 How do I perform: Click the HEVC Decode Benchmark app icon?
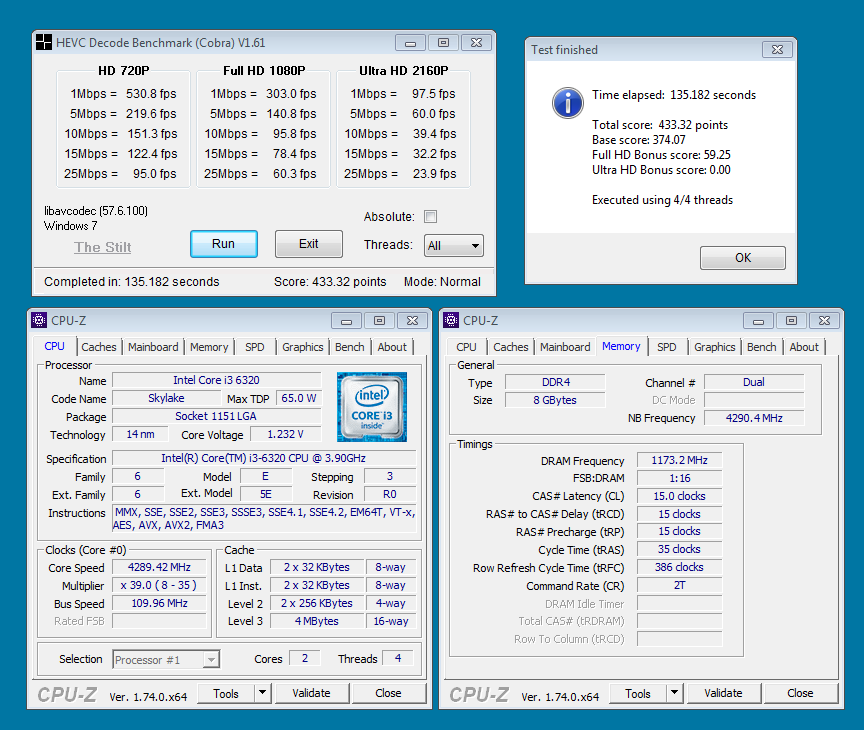point(44,42)
